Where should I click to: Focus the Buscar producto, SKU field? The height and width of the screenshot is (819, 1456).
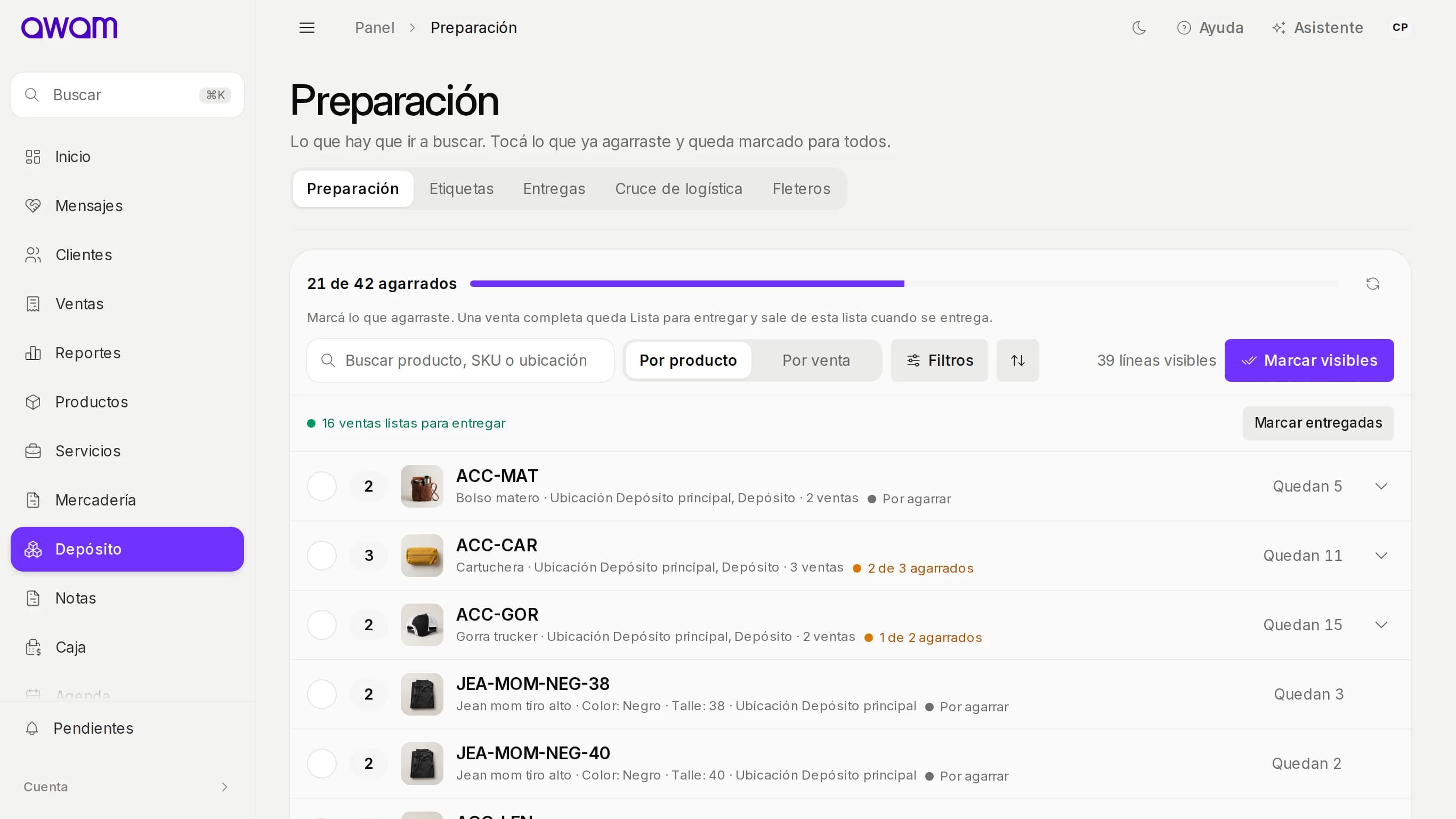pos(460,360)
